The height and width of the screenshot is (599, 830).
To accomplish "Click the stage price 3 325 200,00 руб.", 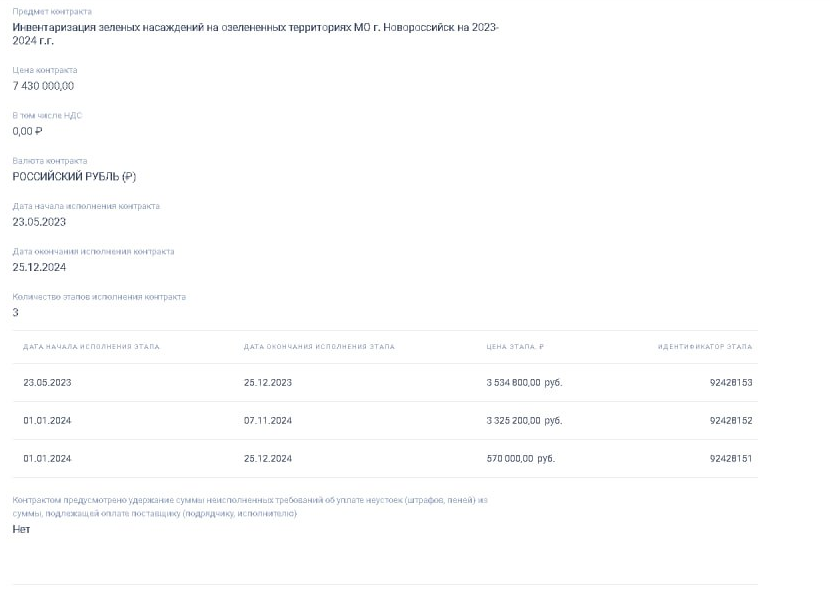I will [524, 421].
